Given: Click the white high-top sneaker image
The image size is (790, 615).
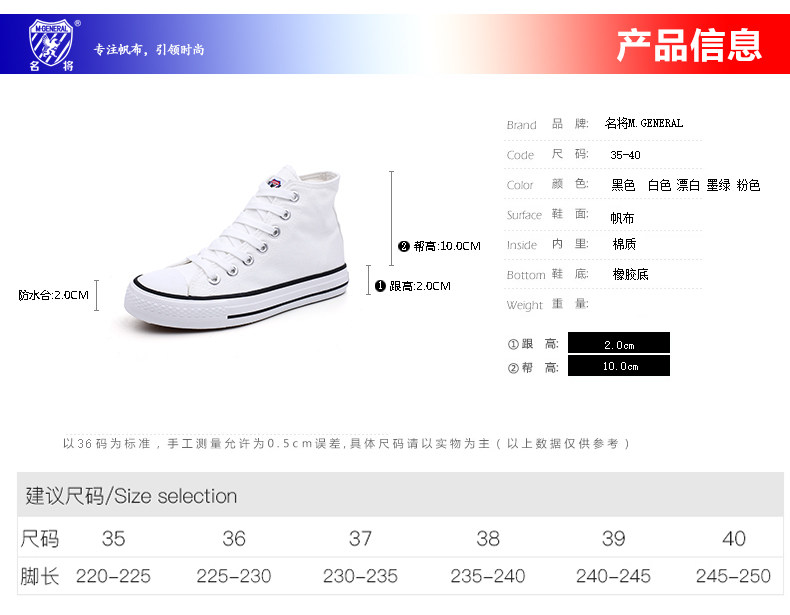Looking at the screenshot, I should tap(237, 248).
